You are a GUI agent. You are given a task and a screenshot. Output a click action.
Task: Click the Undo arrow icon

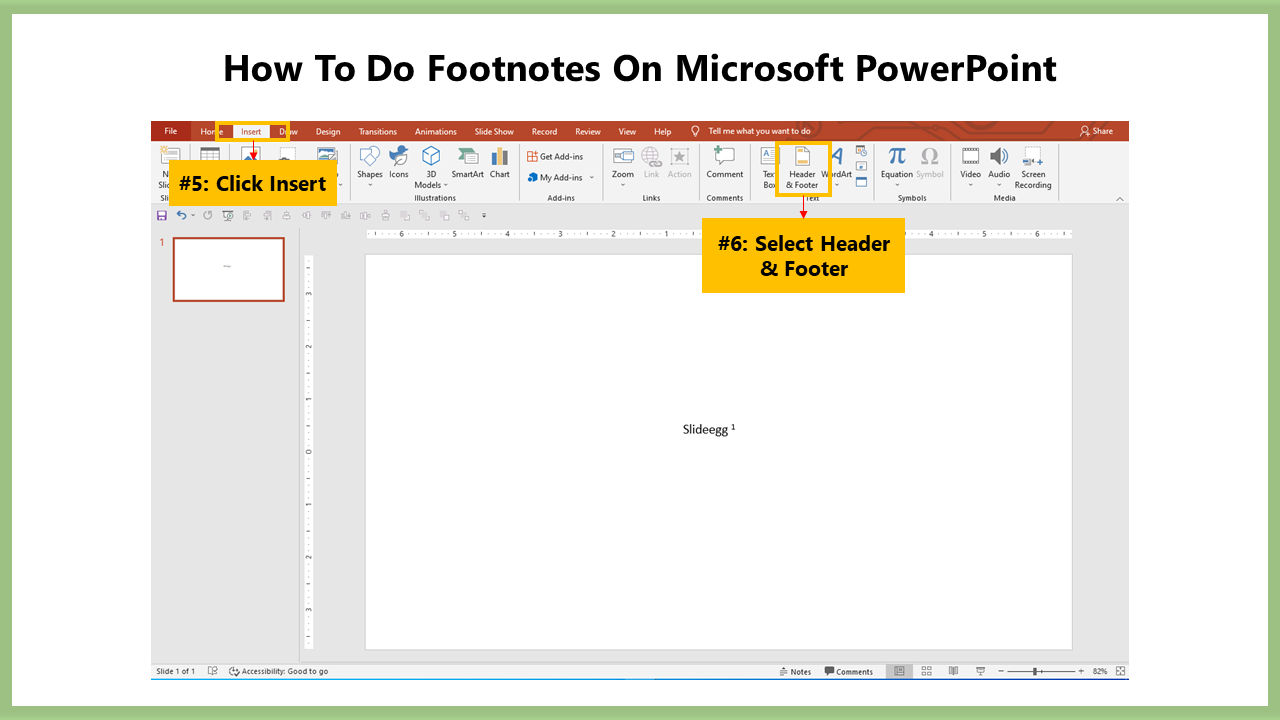click(x=181, y=215)
